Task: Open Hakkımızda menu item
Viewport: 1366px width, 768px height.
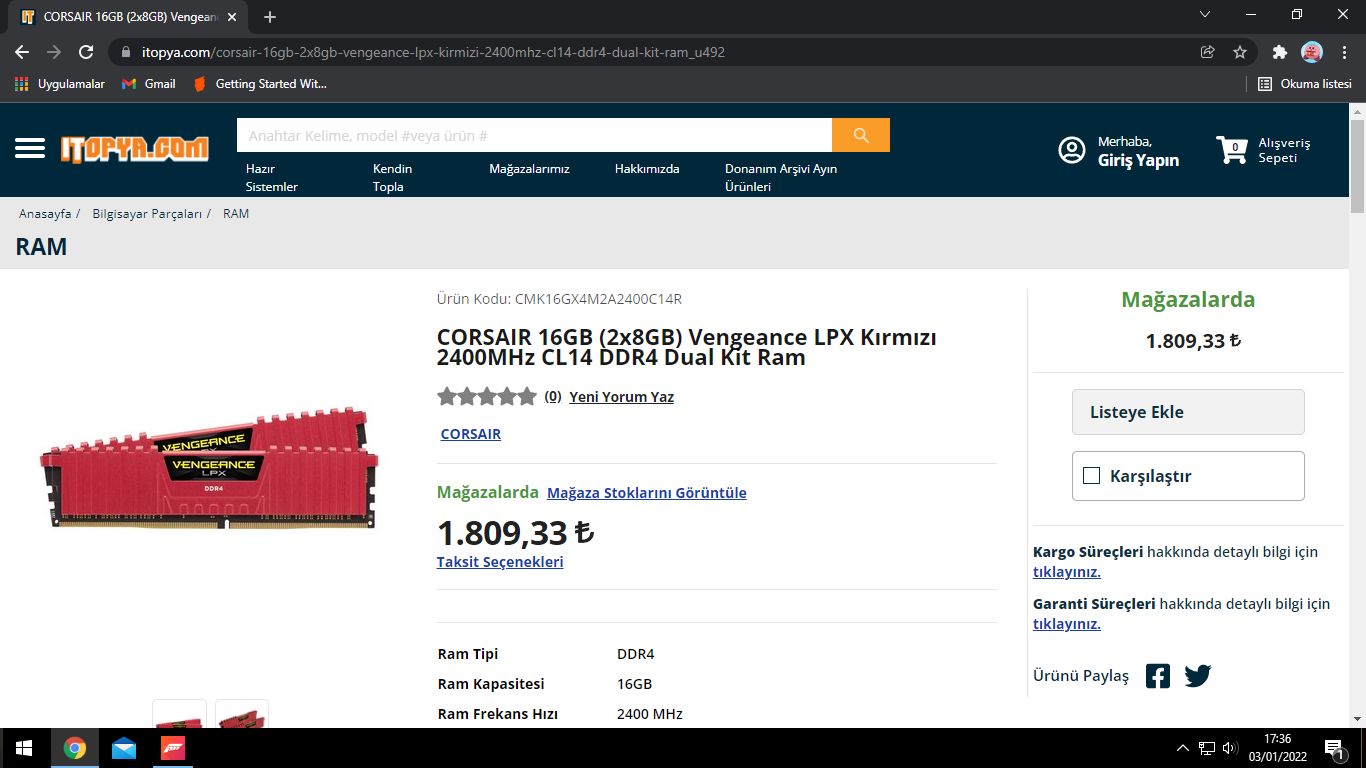Action: (x=647, y=169)
